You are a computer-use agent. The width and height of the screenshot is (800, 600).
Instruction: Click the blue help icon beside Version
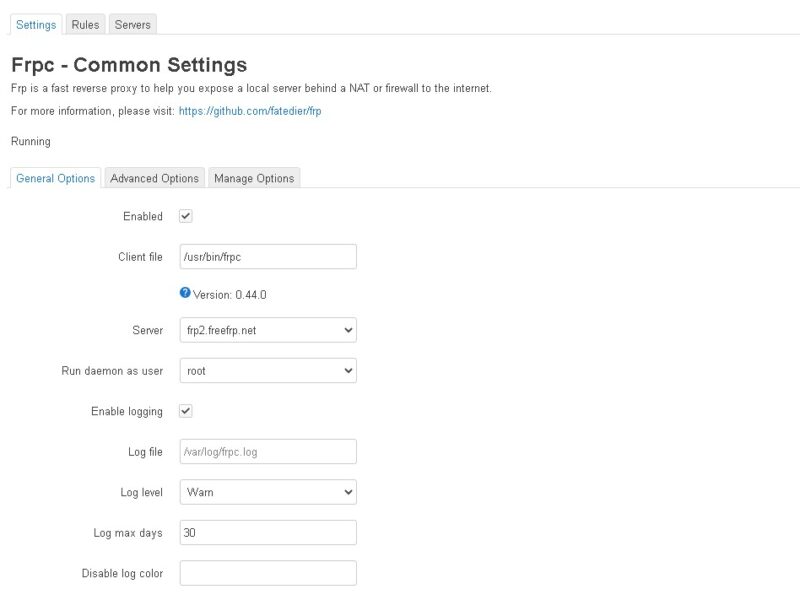(185, 292)
